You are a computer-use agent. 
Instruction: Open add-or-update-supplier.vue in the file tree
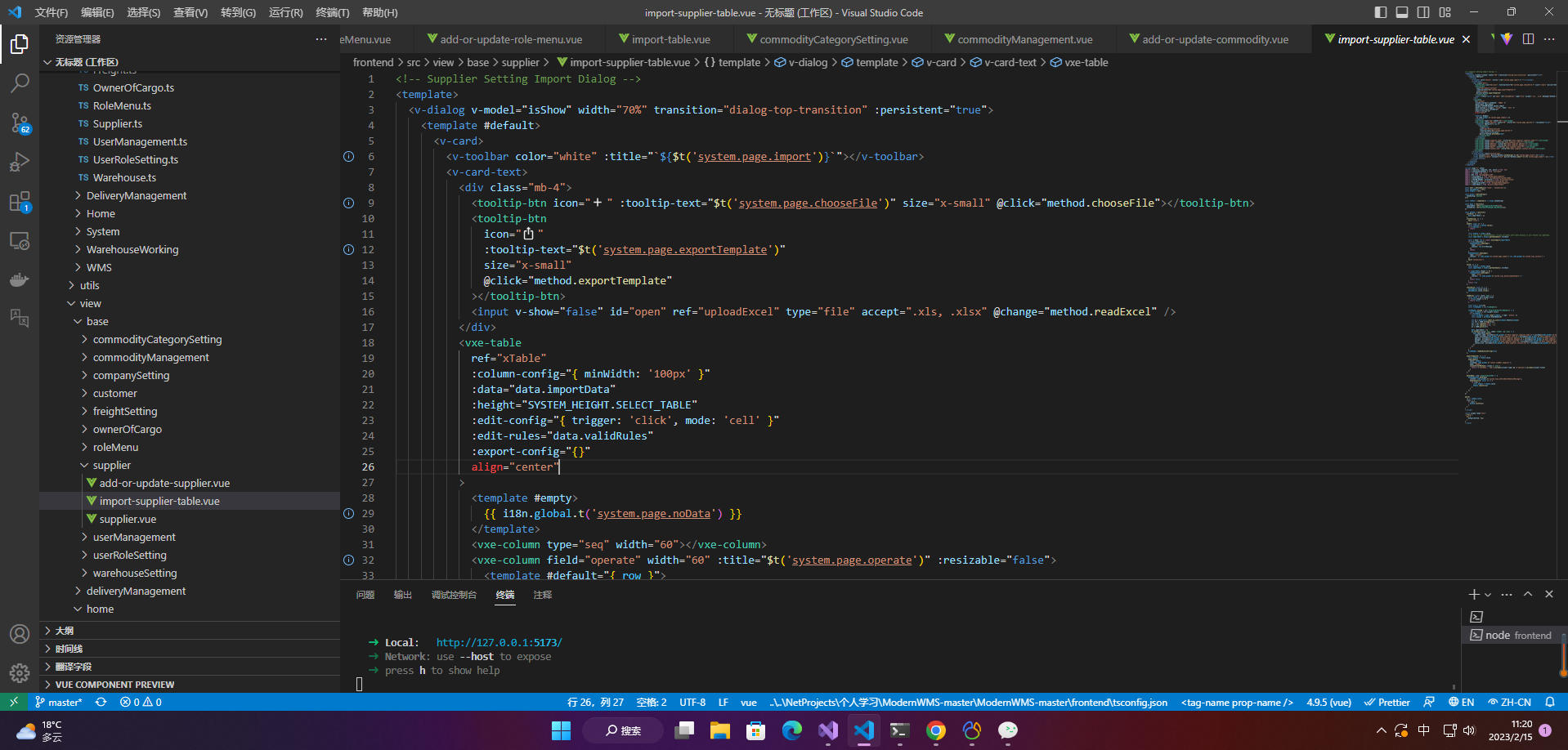pos(190,484)
